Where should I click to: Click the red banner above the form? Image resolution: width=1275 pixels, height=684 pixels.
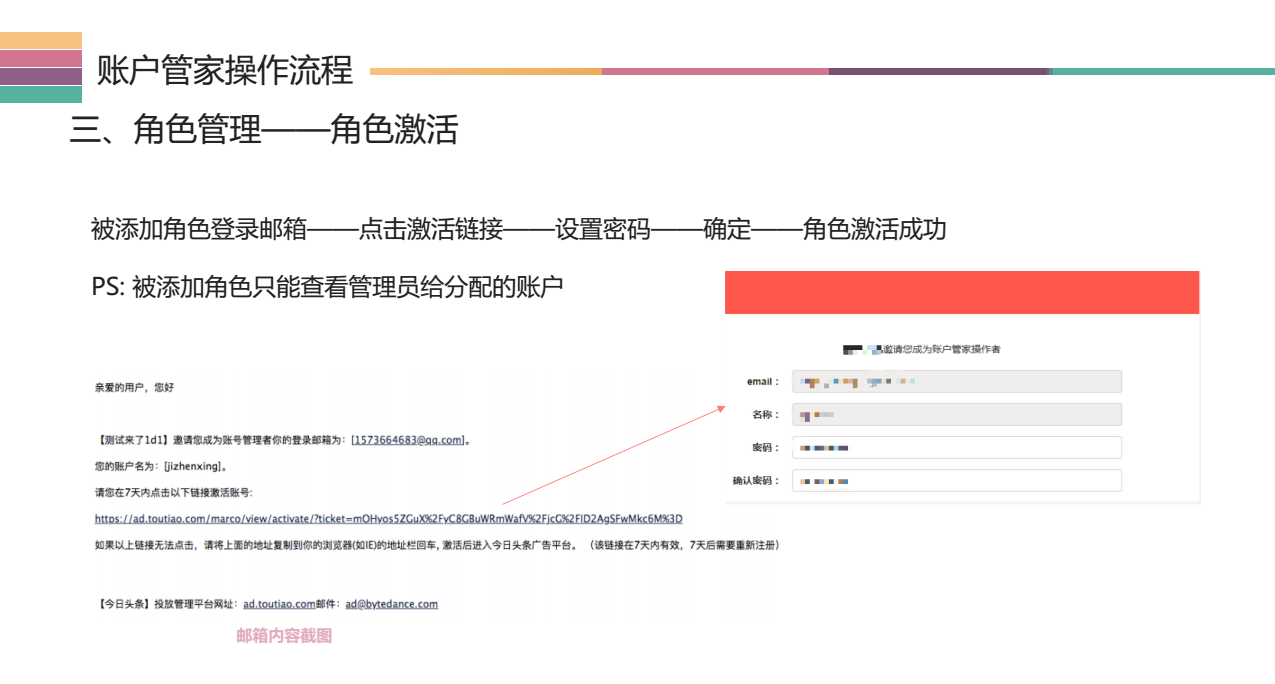point(961,292)
